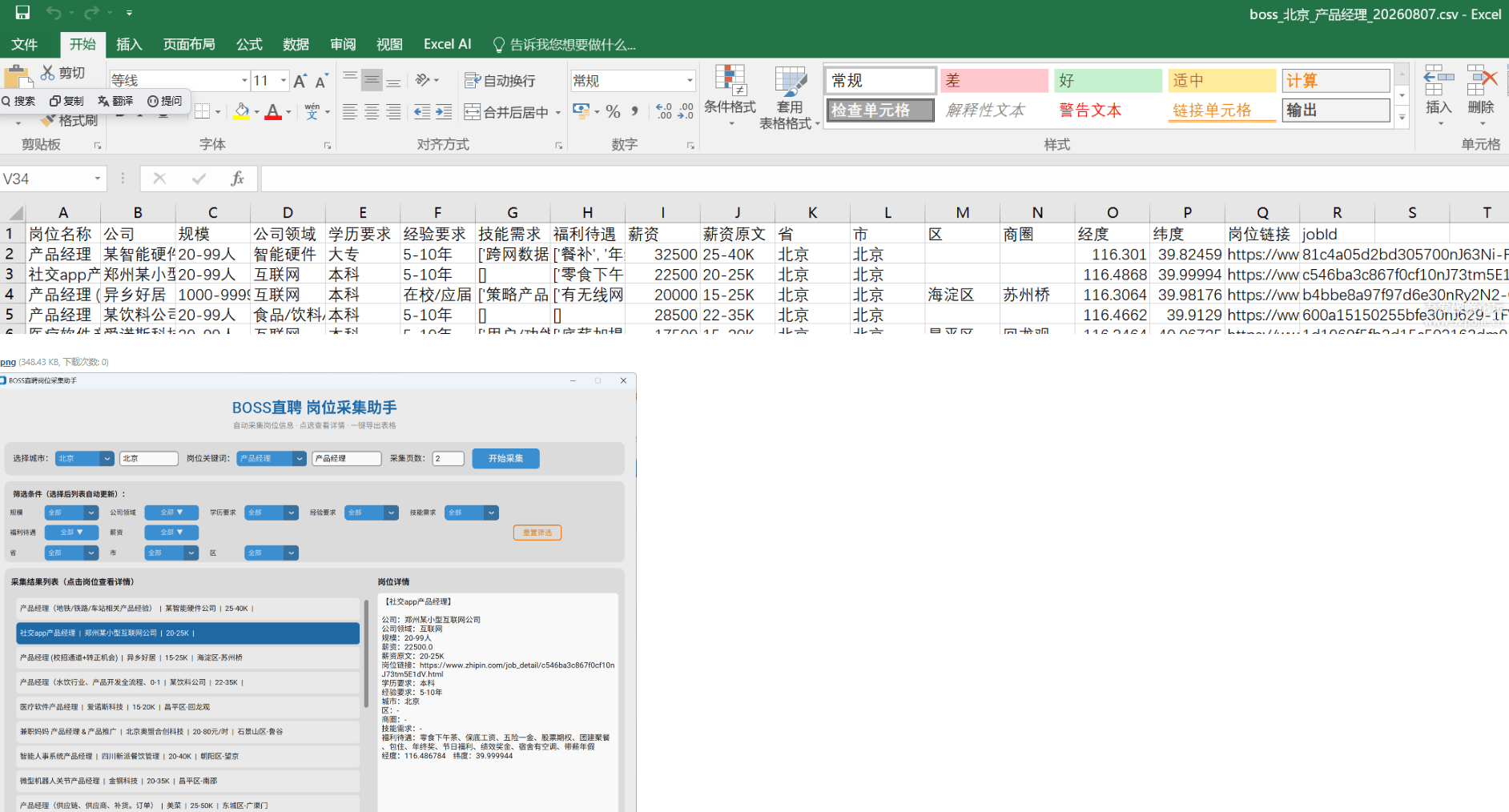Click the increase indent icon
The image size is (1509, 812).
point(444,112)
